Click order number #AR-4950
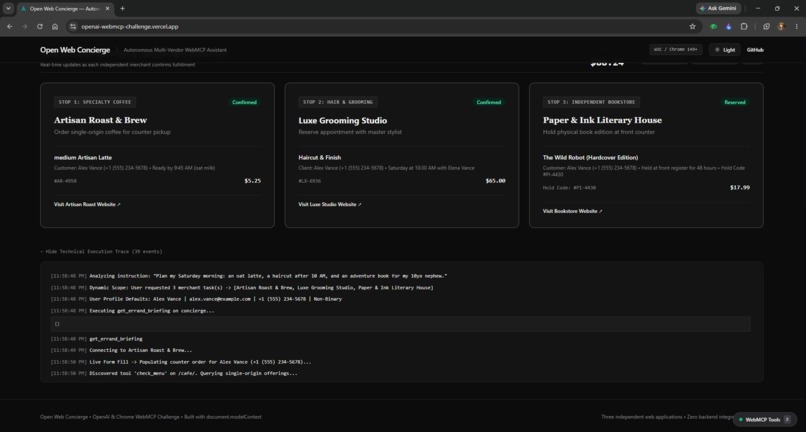The height and width of the screenshot is (432, 806). pyautogui.click(x=65, y=181)
